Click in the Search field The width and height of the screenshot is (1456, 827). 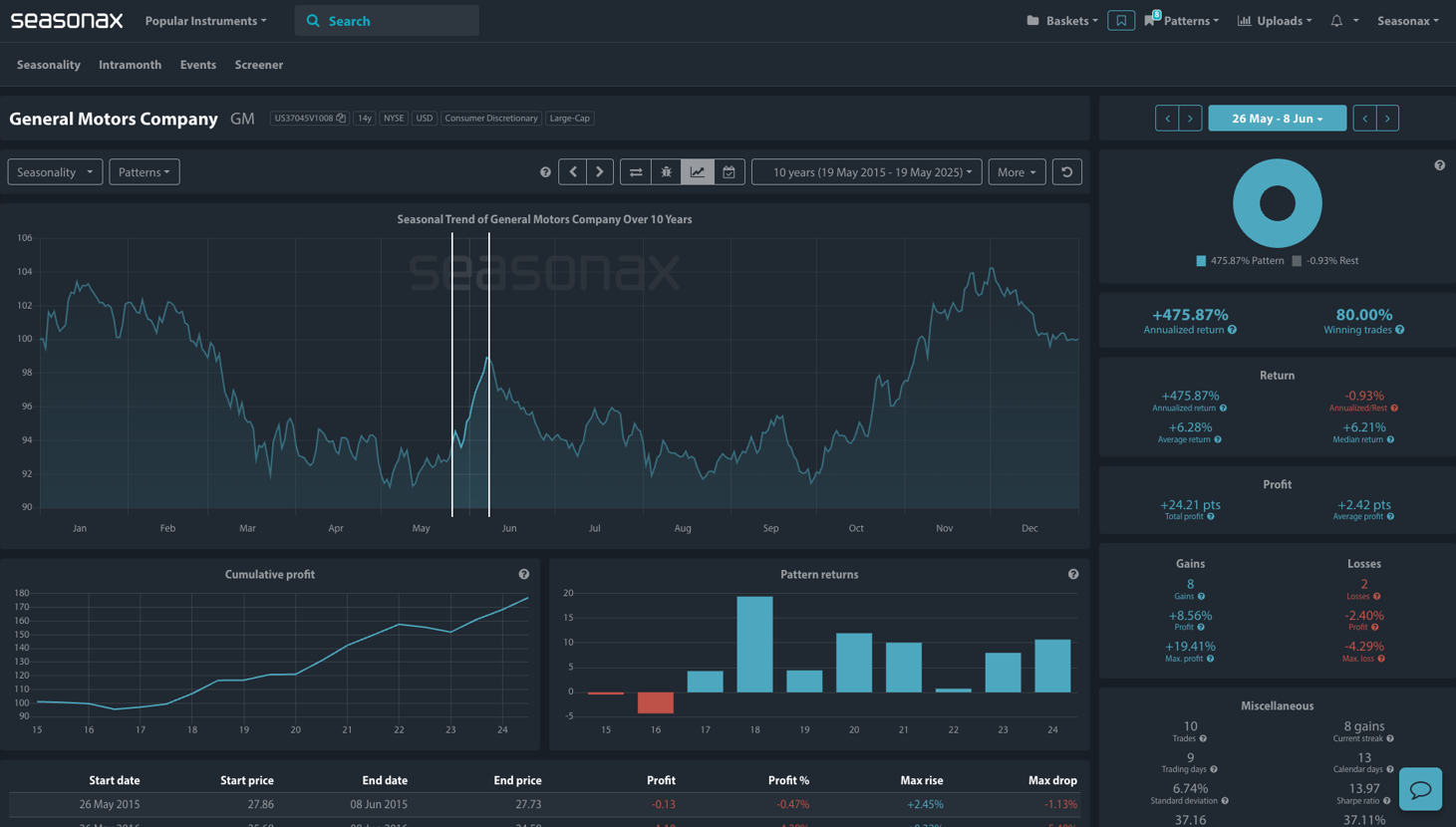point(387,21)
